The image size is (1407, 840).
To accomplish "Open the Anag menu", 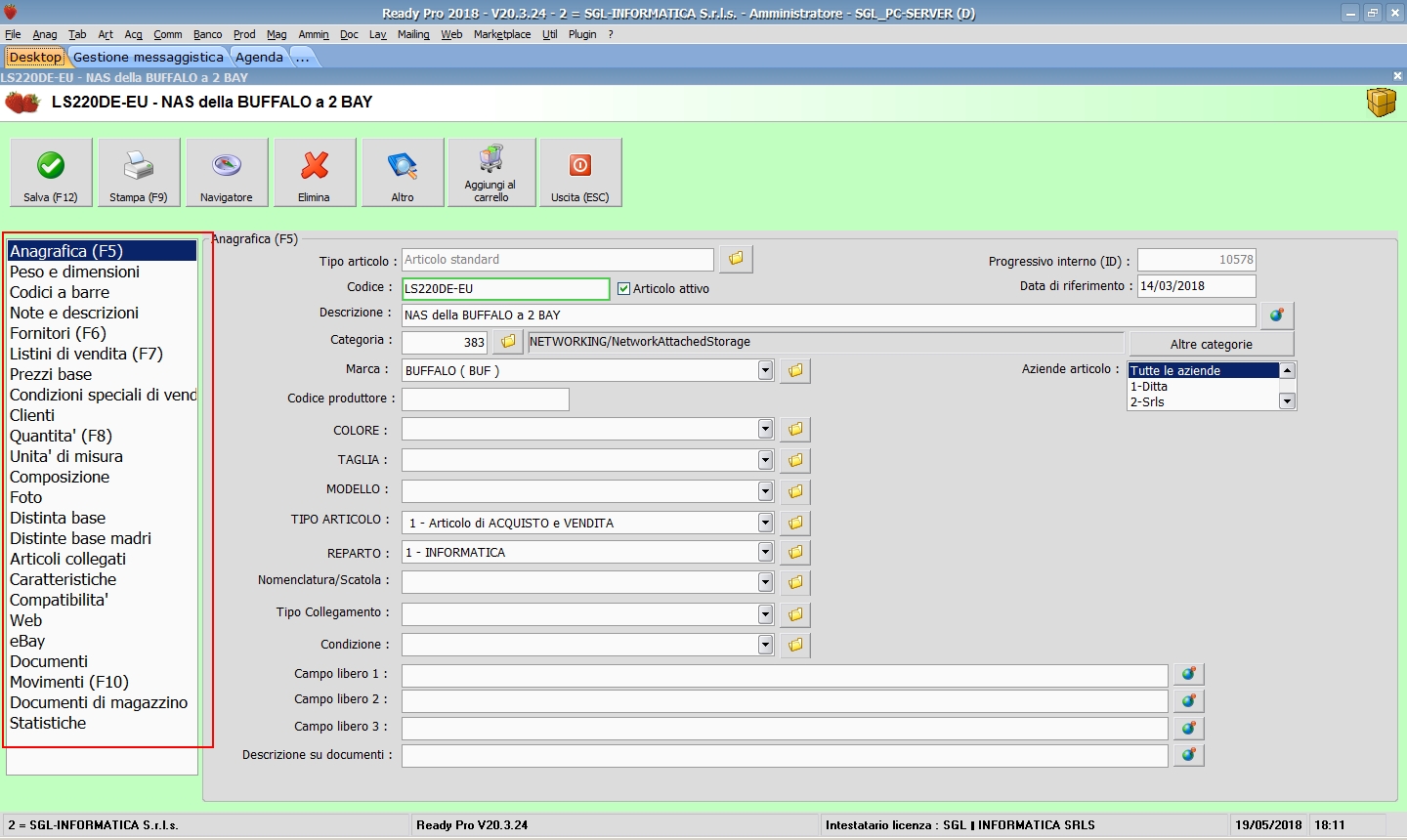I will point(45,34).
